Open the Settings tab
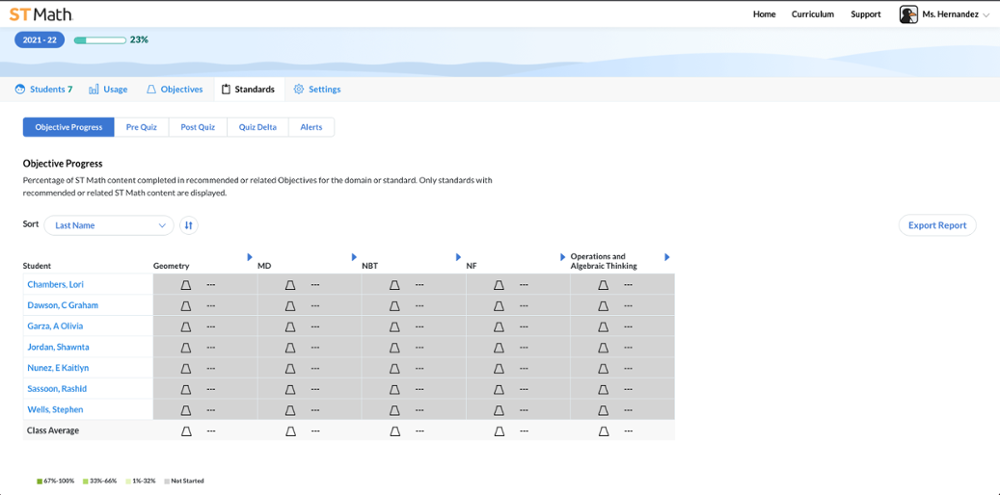The width and height of the screenshot is (1000, 495). click(317, 89)
